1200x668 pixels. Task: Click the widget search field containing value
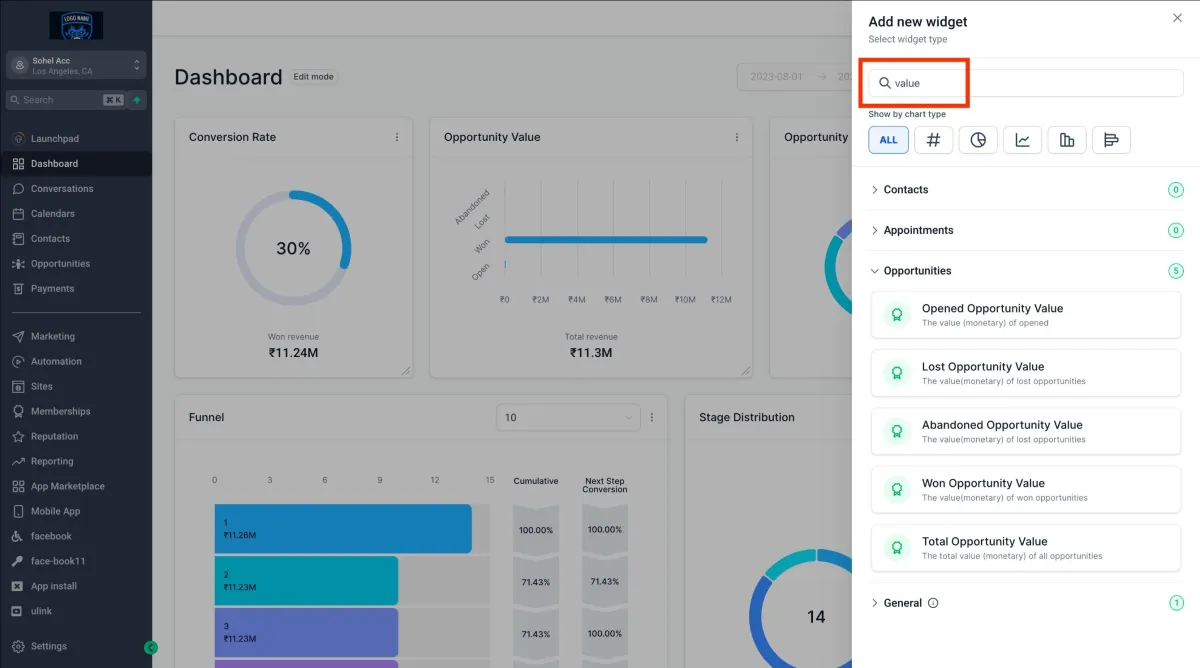point(1030,83)
